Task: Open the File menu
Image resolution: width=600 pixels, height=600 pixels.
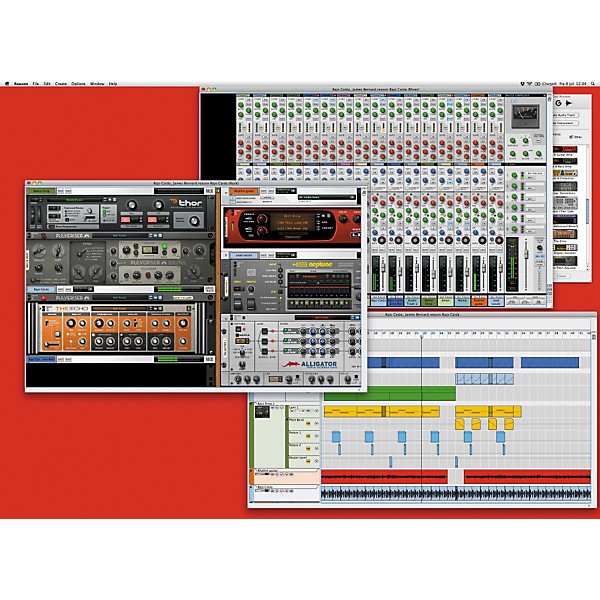Action: coord(36,83)
